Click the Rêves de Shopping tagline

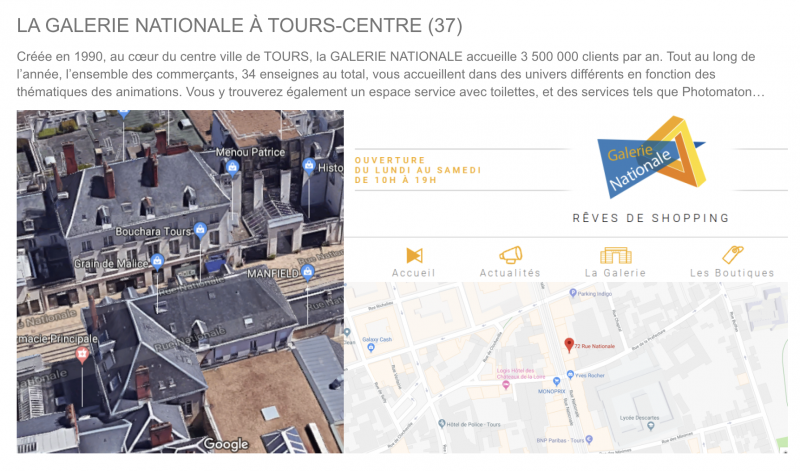(651, 218)
